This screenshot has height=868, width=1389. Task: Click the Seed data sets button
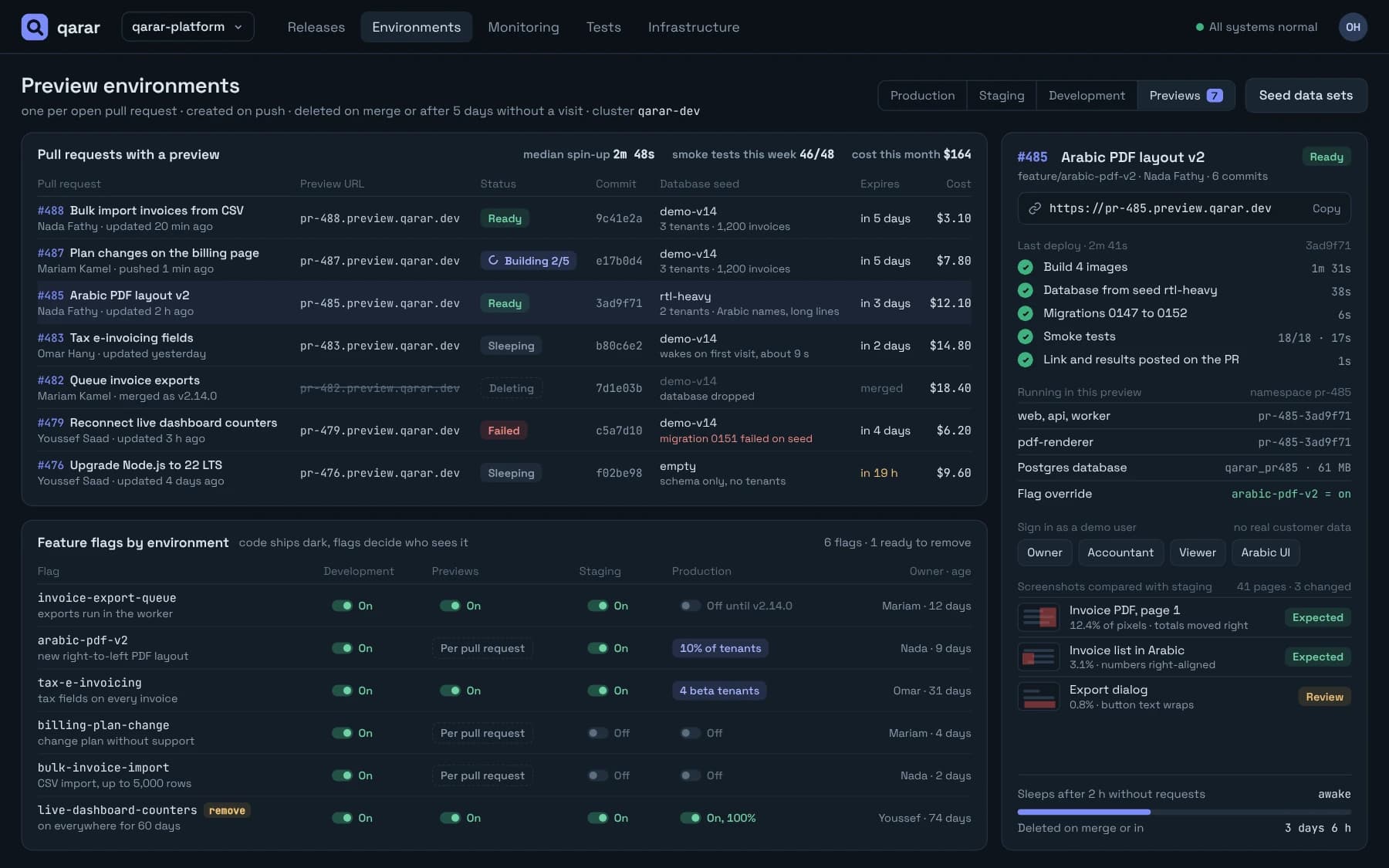(x=1306, y=96)
